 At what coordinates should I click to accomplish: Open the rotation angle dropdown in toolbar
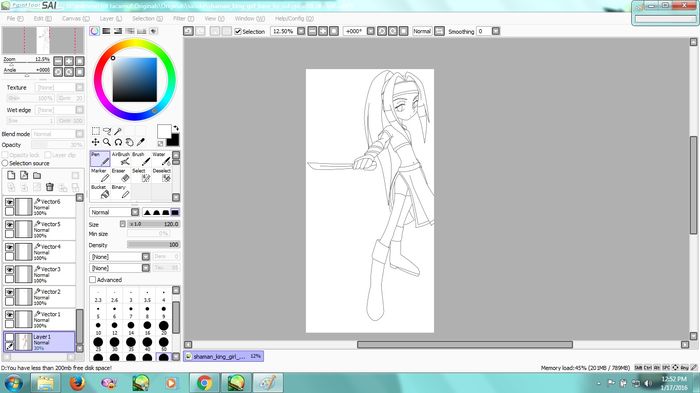[x=371, y=31]
